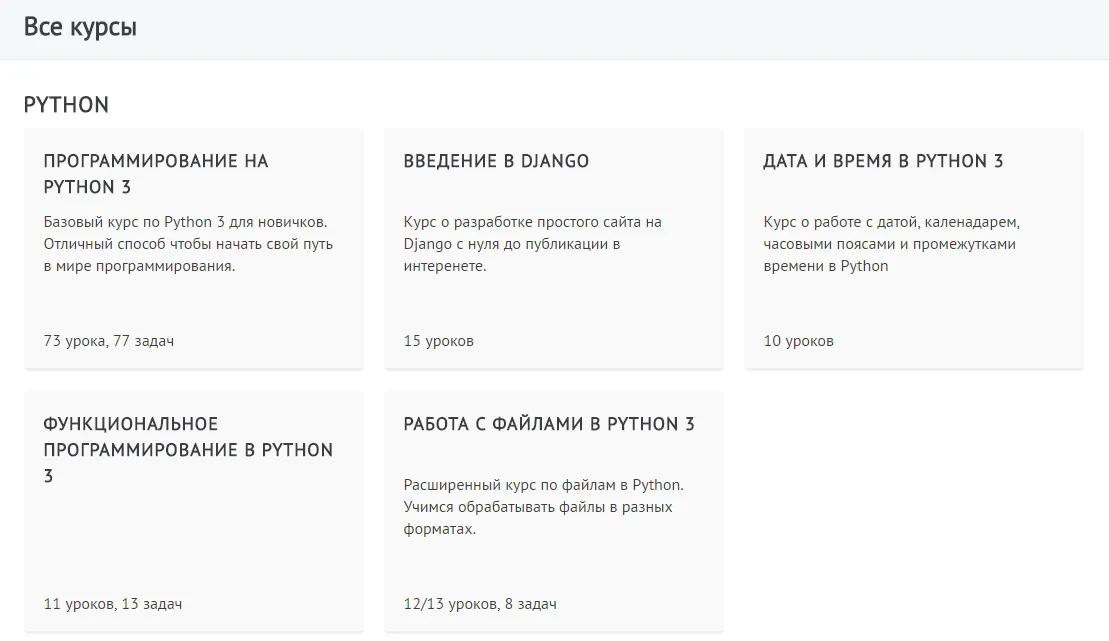The width and height of the screenshot is (1109, 641).
Task: Click the '12/13 уроков, 8 задач' progress text
Action: pos(480,604)
